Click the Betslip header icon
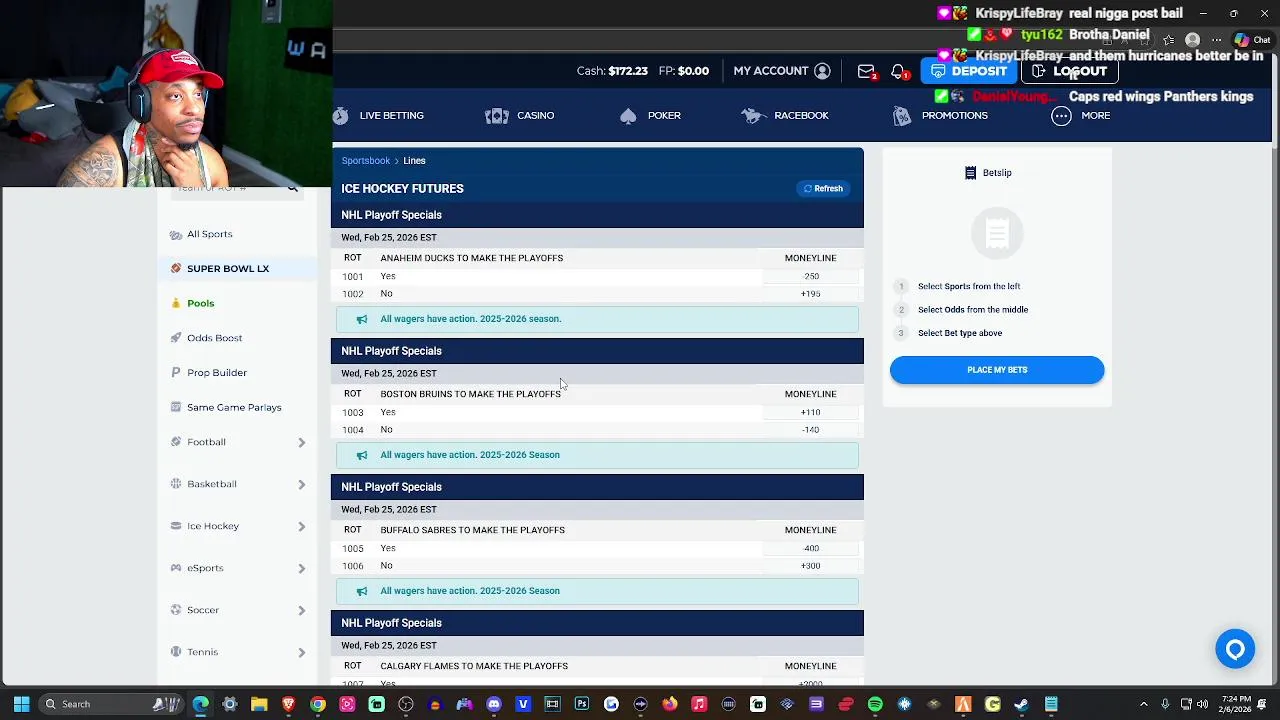Viewport: 1280px width, 720px height. [x=970, y=173]
